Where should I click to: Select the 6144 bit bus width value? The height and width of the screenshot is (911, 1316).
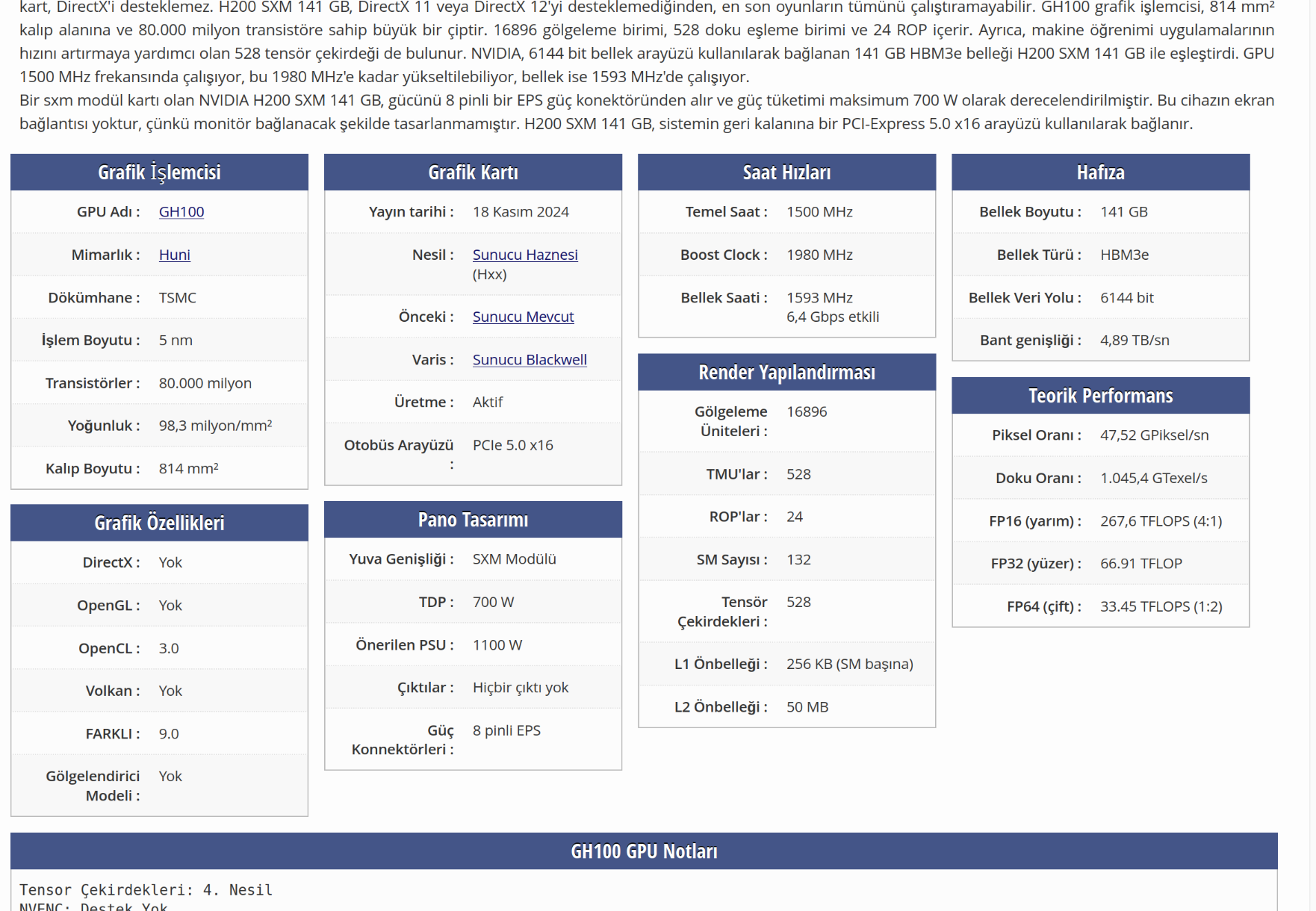point(1127,298)
